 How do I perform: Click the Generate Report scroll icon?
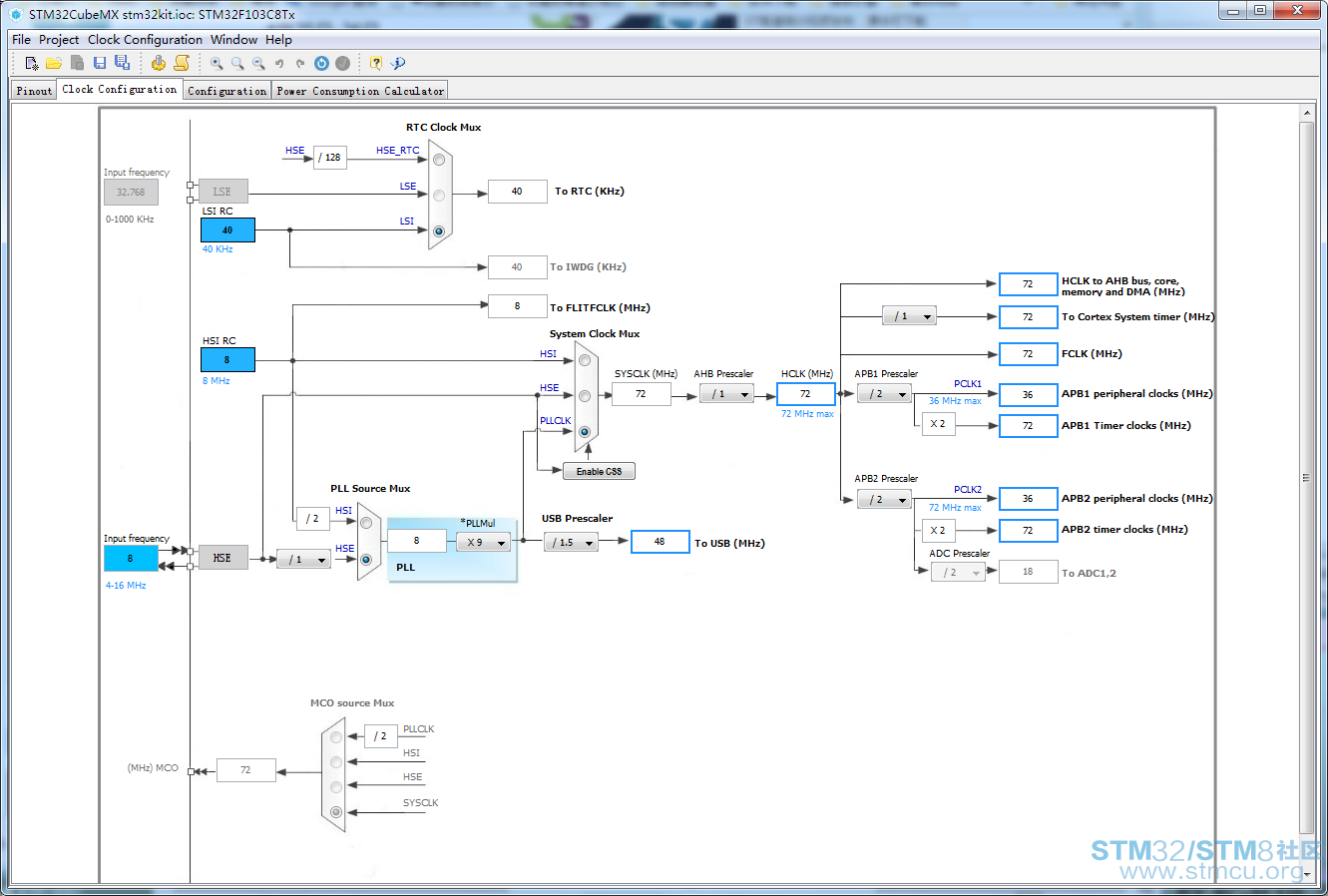click(x=182, y=63)
